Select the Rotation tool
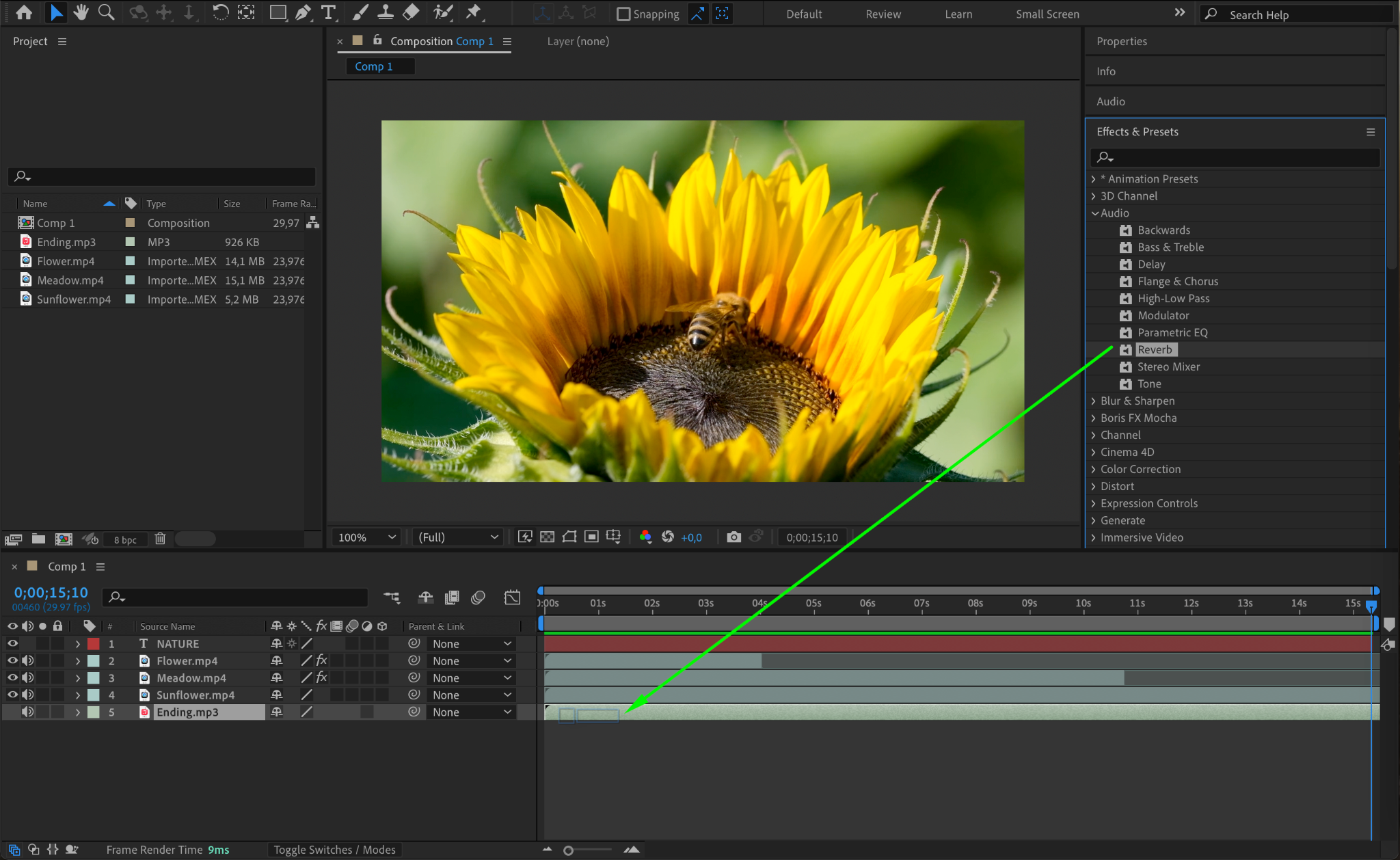 click(x=220, y=12)
